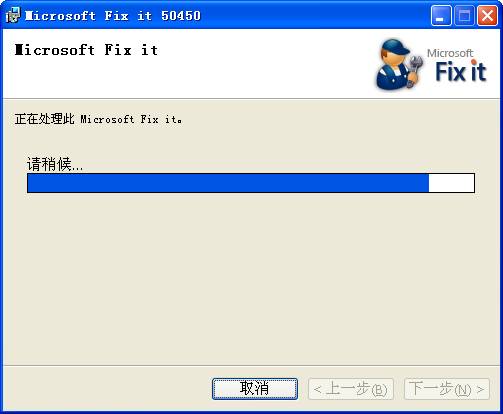Image resolution: width=503 pixels, height=414 pixels.
Task: Click the separator line above the bottom buttons
Action: pos(251,365)
